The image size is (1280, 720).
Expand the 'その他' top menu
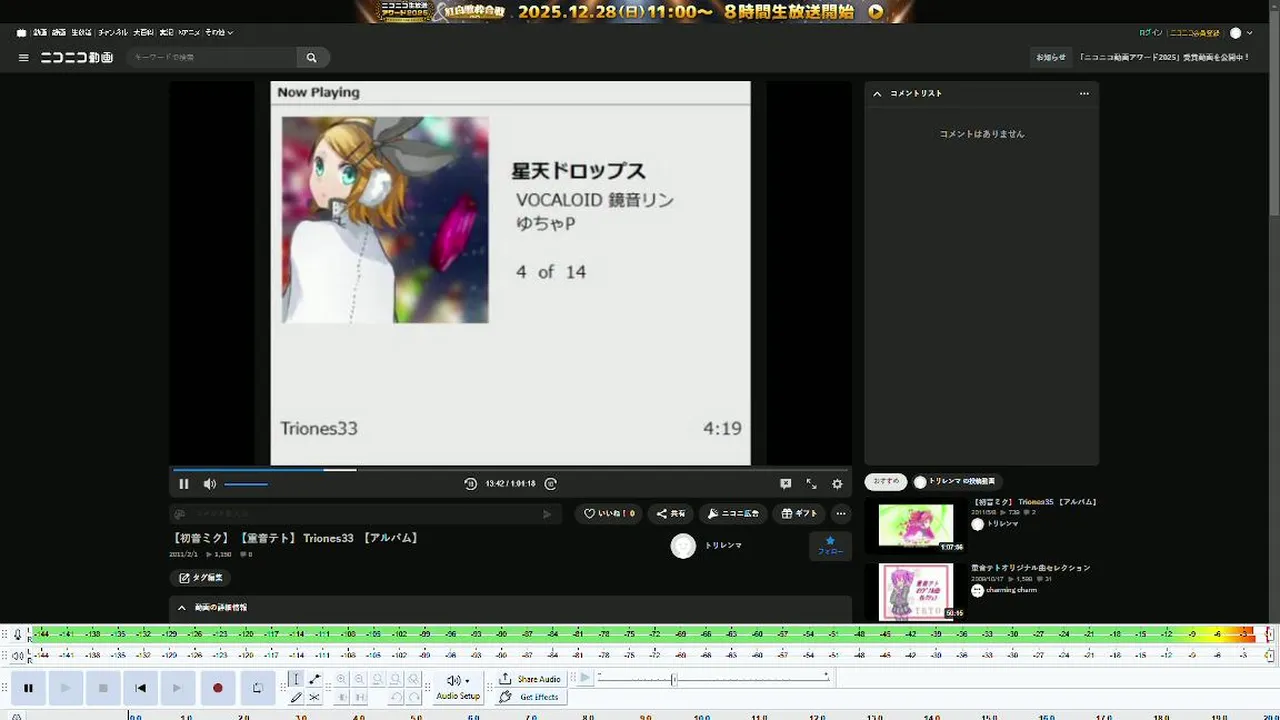coord(219,33)
